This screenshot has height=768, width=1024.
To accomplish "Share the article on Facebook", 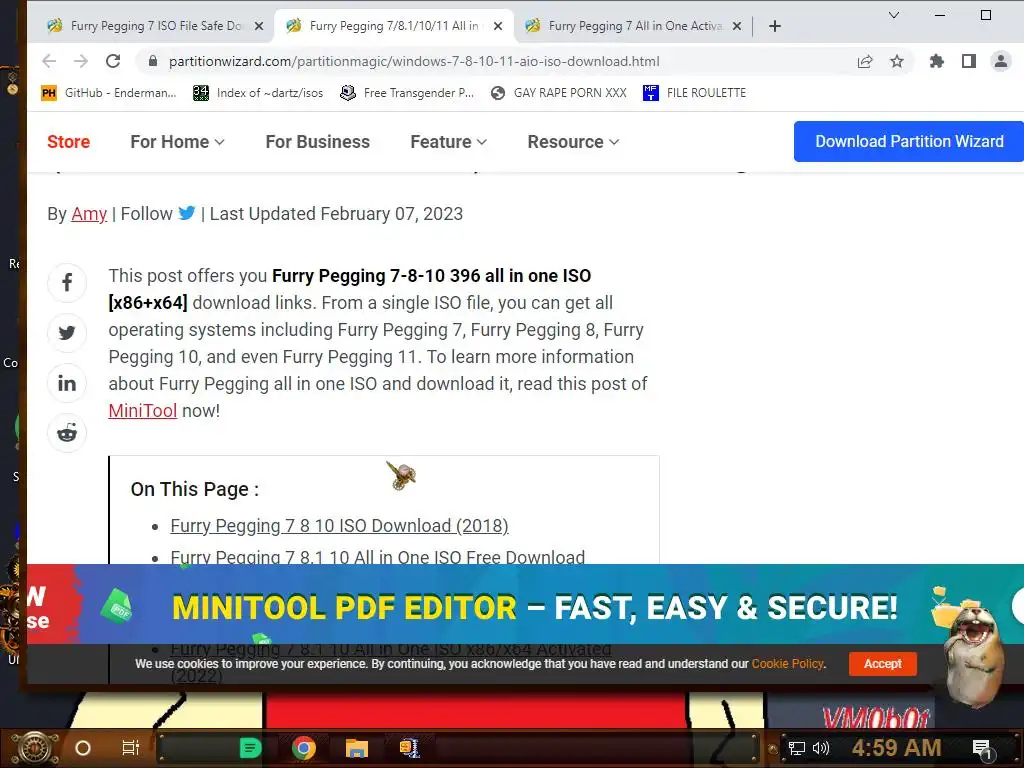I will click(x=67, y=283).
